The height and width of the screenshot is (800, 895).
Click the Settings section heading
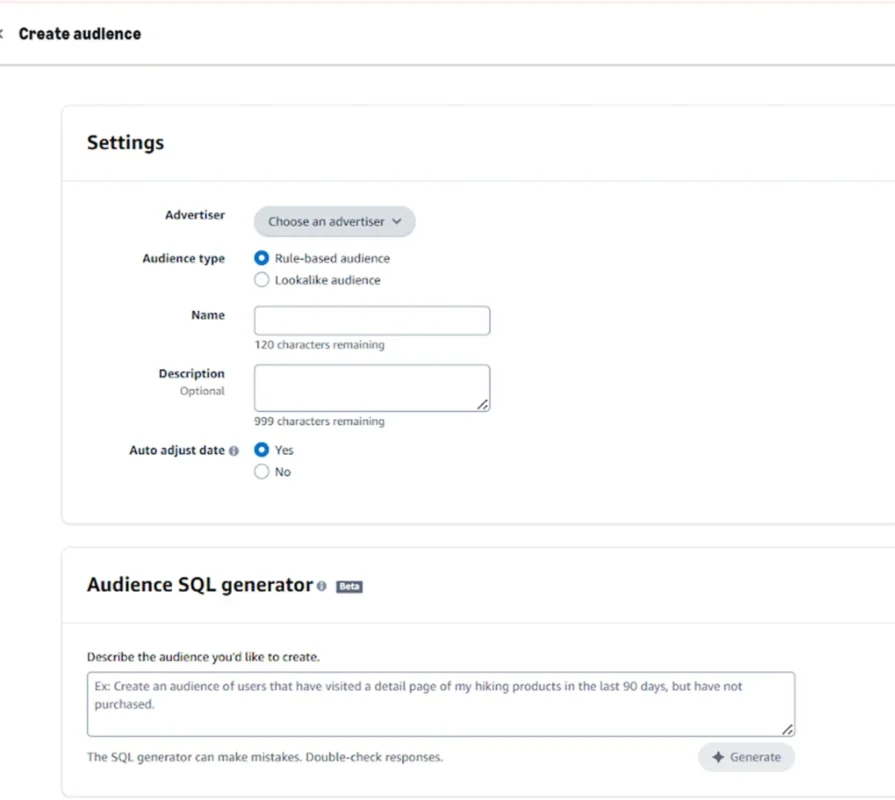pos(125,142)
